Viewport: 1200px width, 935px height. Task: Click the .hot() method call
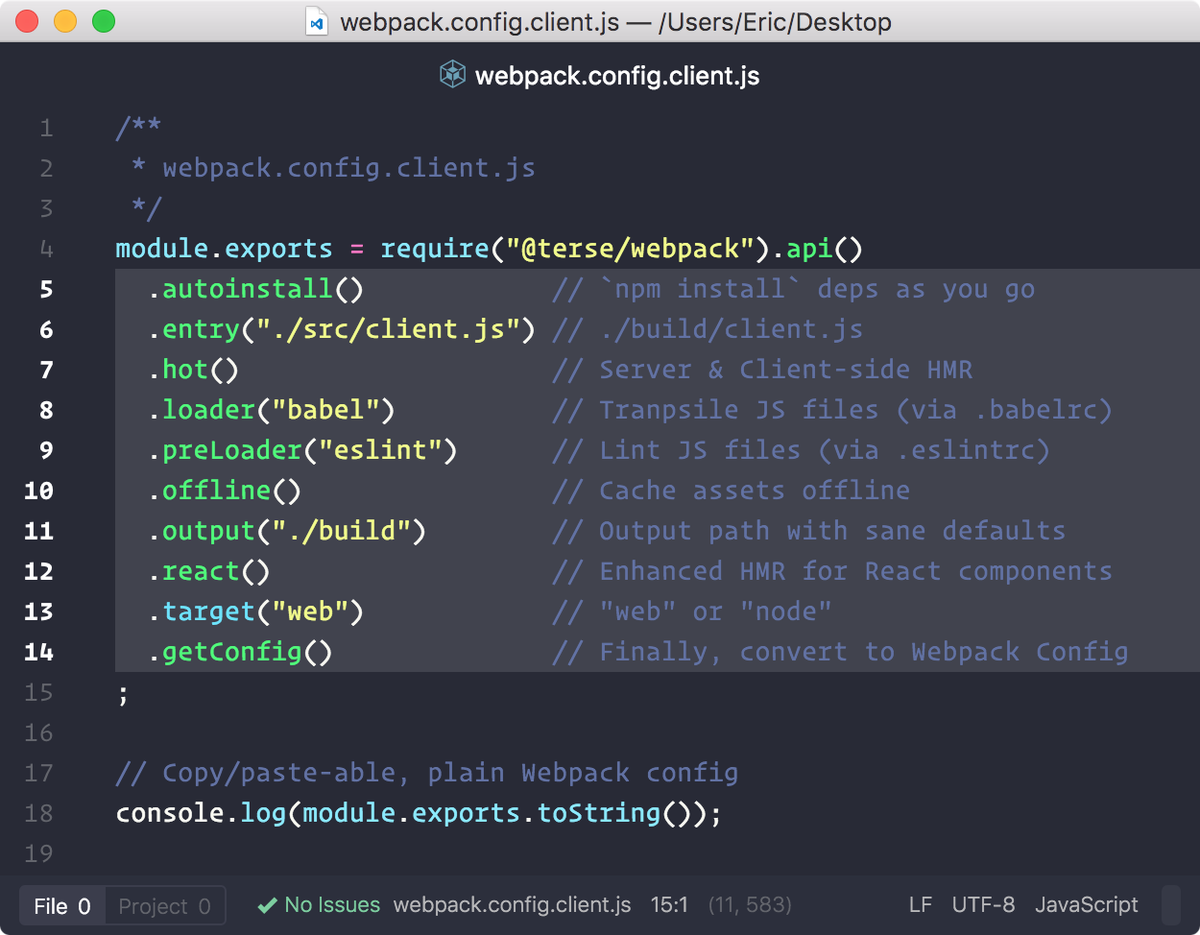coord(193,370)
